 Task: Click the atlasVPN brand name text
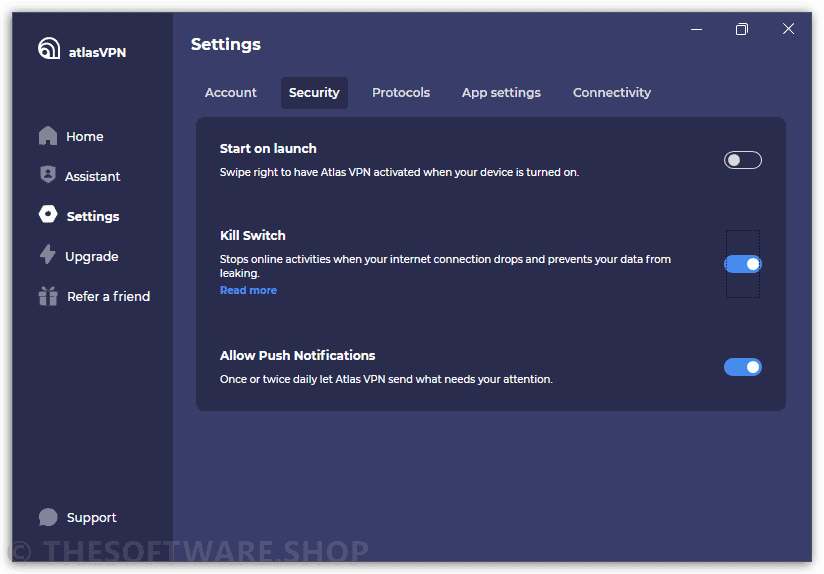[97, 53]
